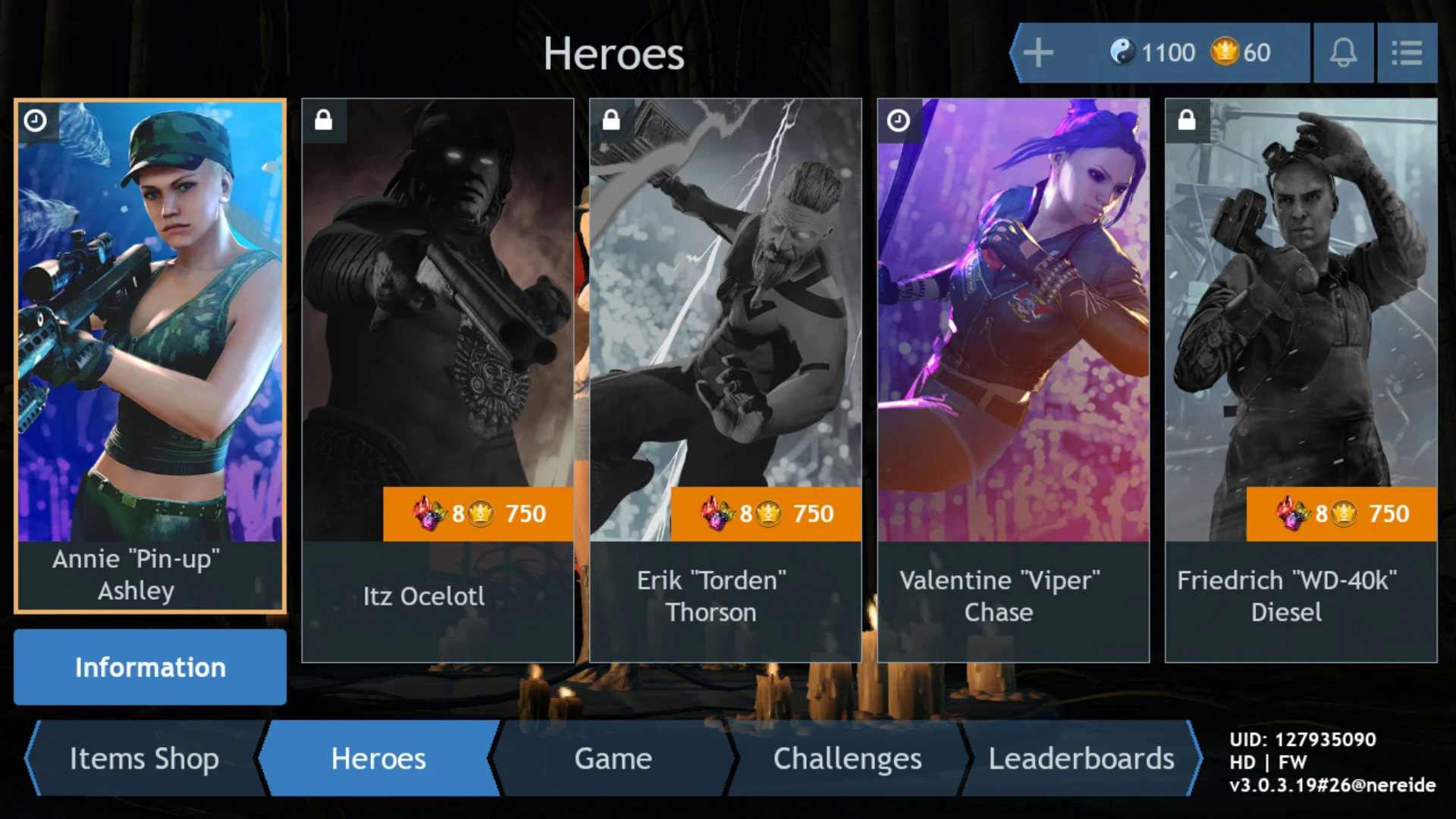The image size is (1456, 819).
Task: Click the Information button
Action: pos(150,667)
